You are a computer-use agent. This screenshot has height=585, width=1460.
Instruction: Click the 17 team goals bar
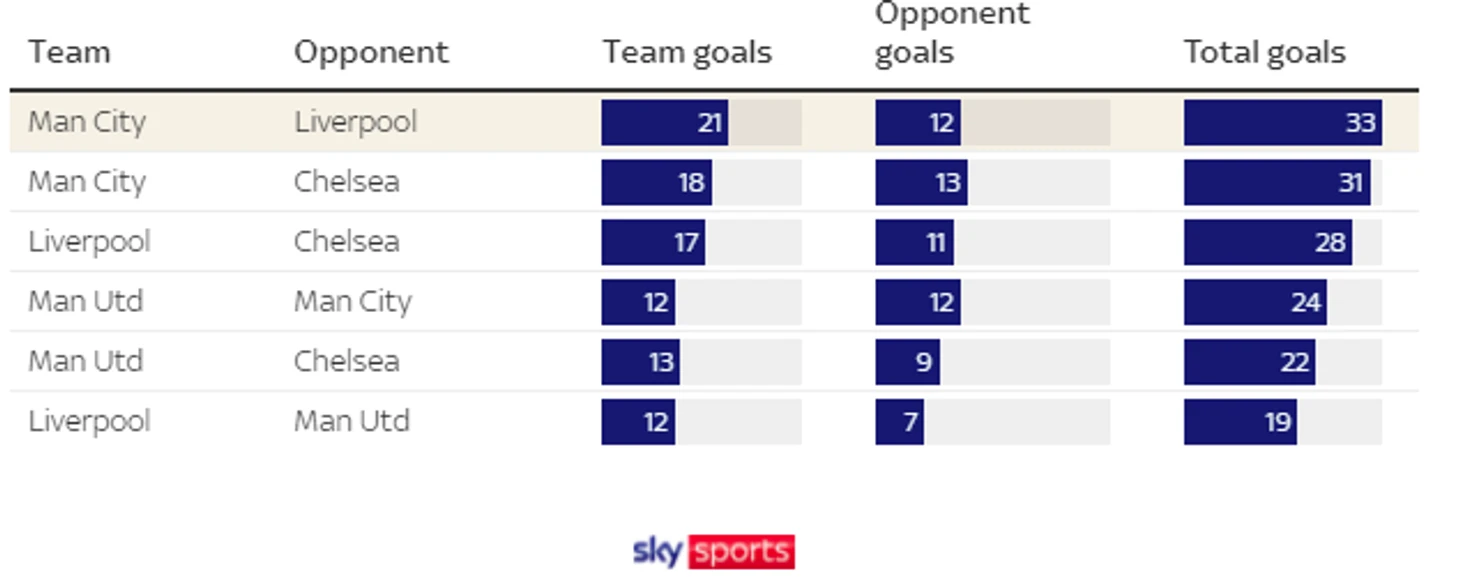tap(653, 242)
